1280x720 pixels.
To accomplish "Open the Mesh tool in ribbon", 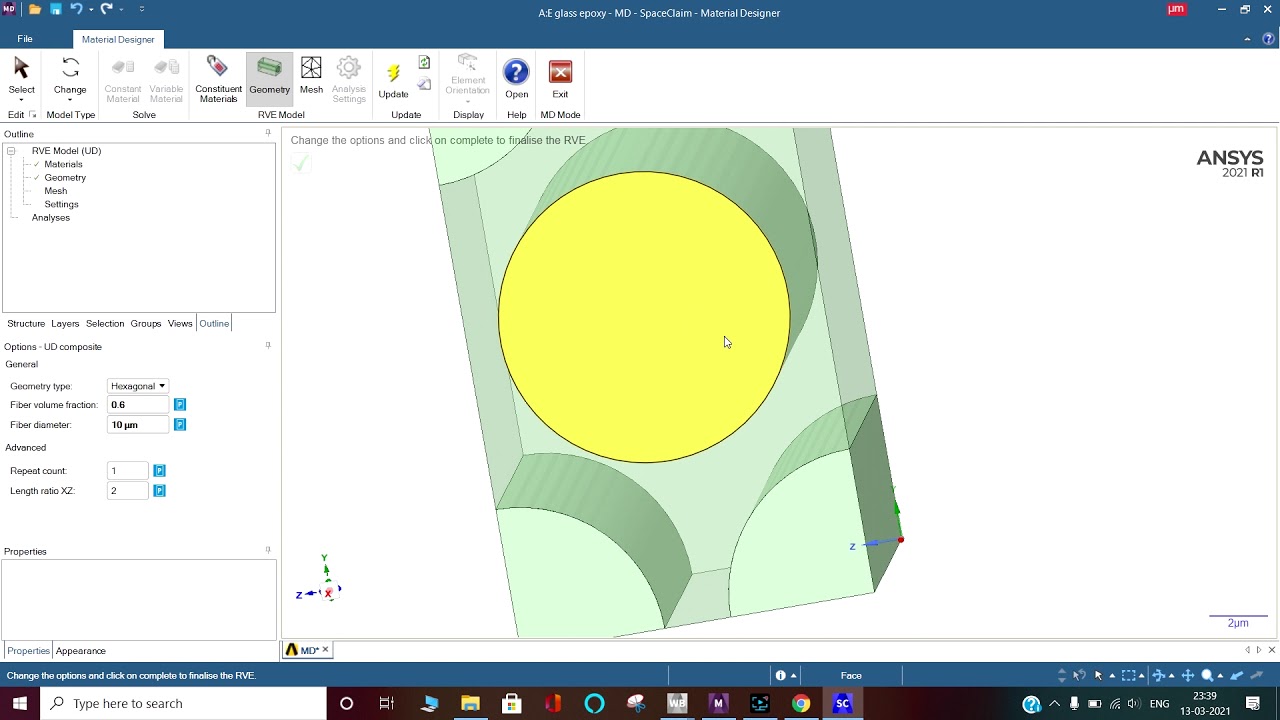I will point(311,77).
